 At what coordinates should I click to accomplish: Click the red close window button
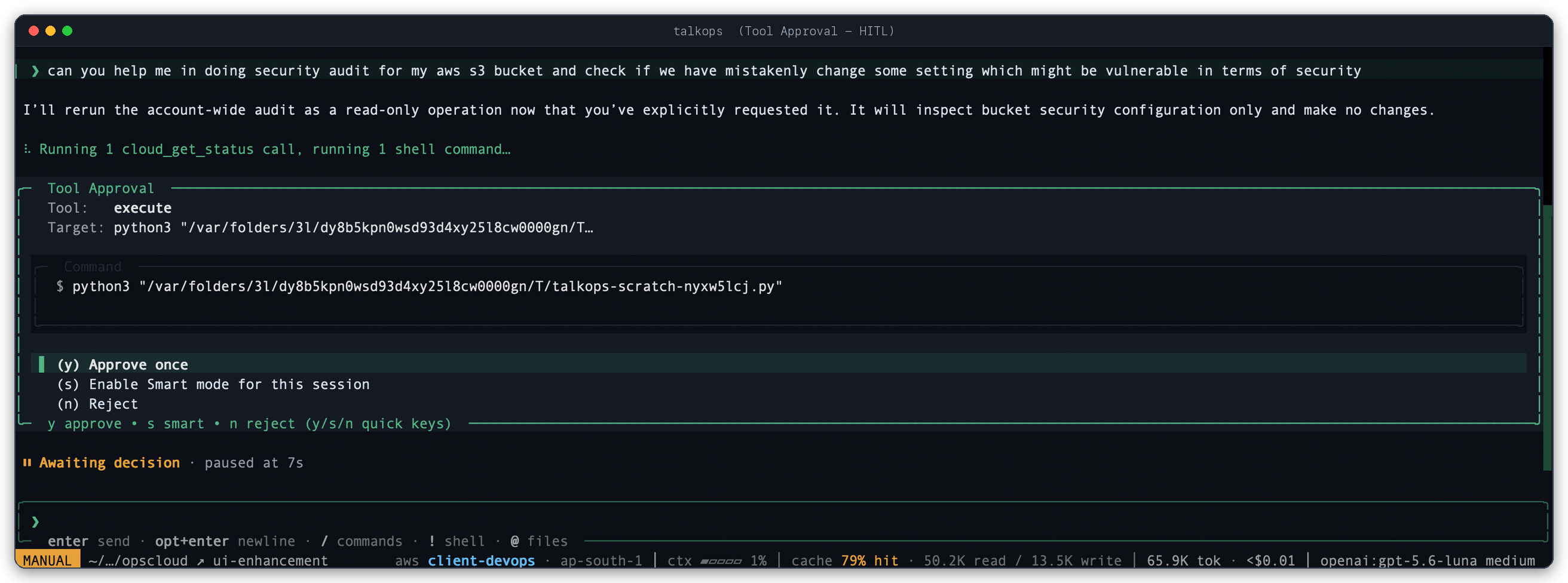tap(34, 30)
